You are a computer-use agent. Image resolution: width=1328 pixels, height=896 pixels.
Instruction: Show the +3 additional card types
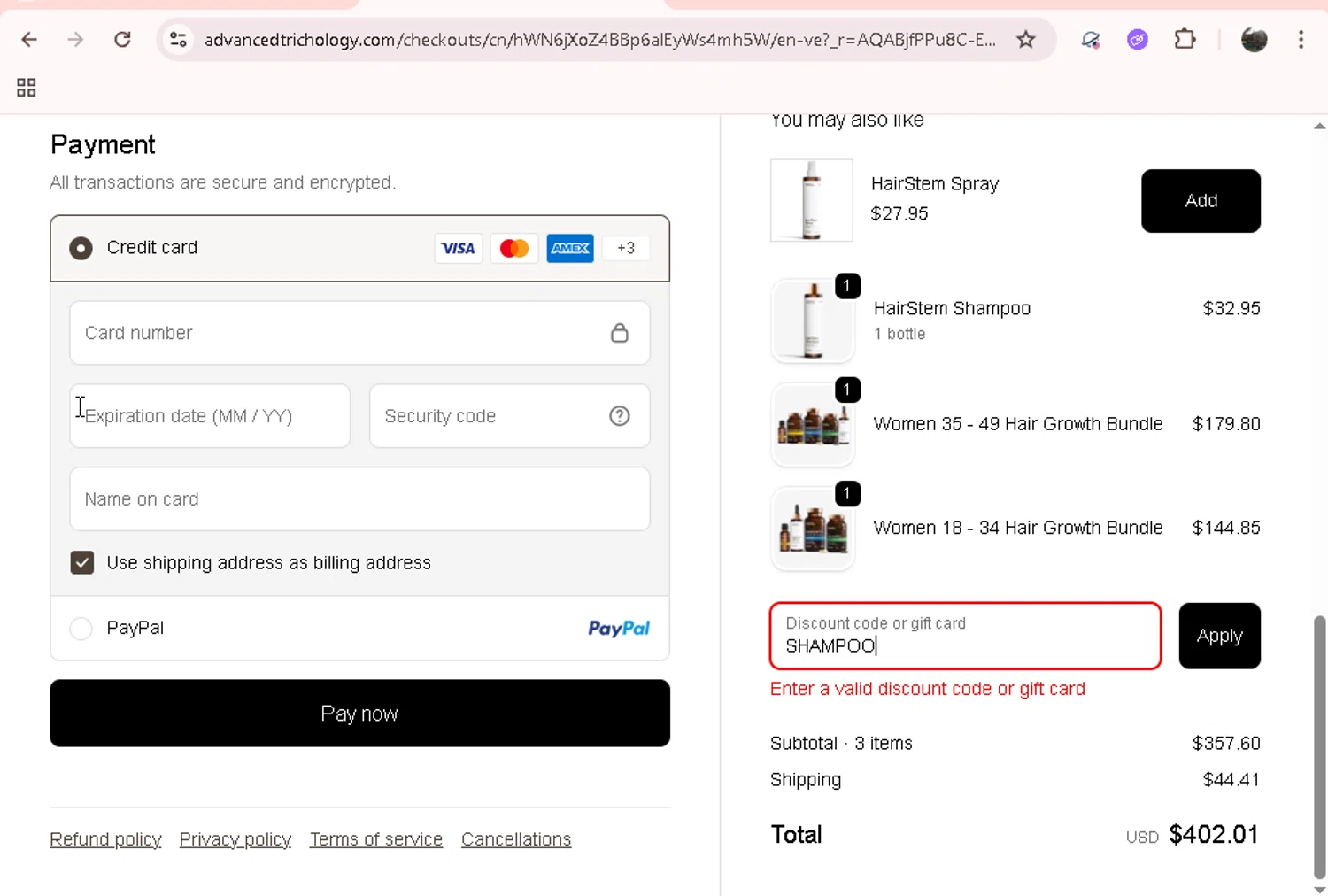pos(626,248)
